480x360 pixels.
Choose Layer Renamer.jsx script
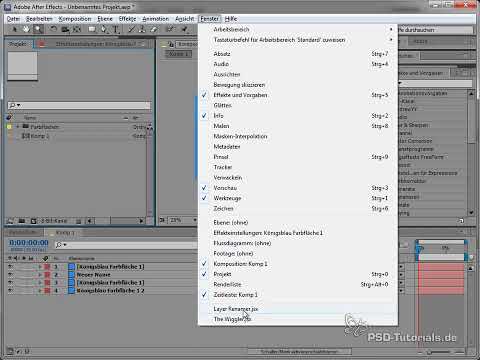298,309
